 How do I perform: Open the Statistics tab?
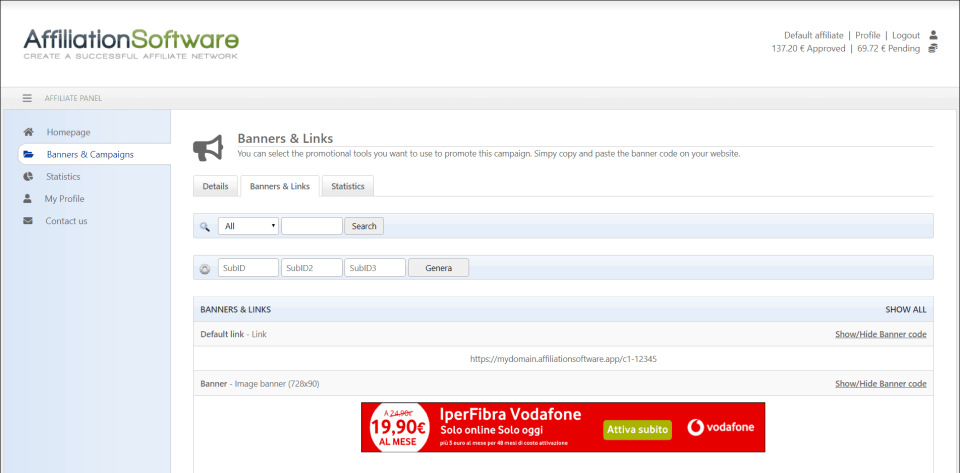348,186
